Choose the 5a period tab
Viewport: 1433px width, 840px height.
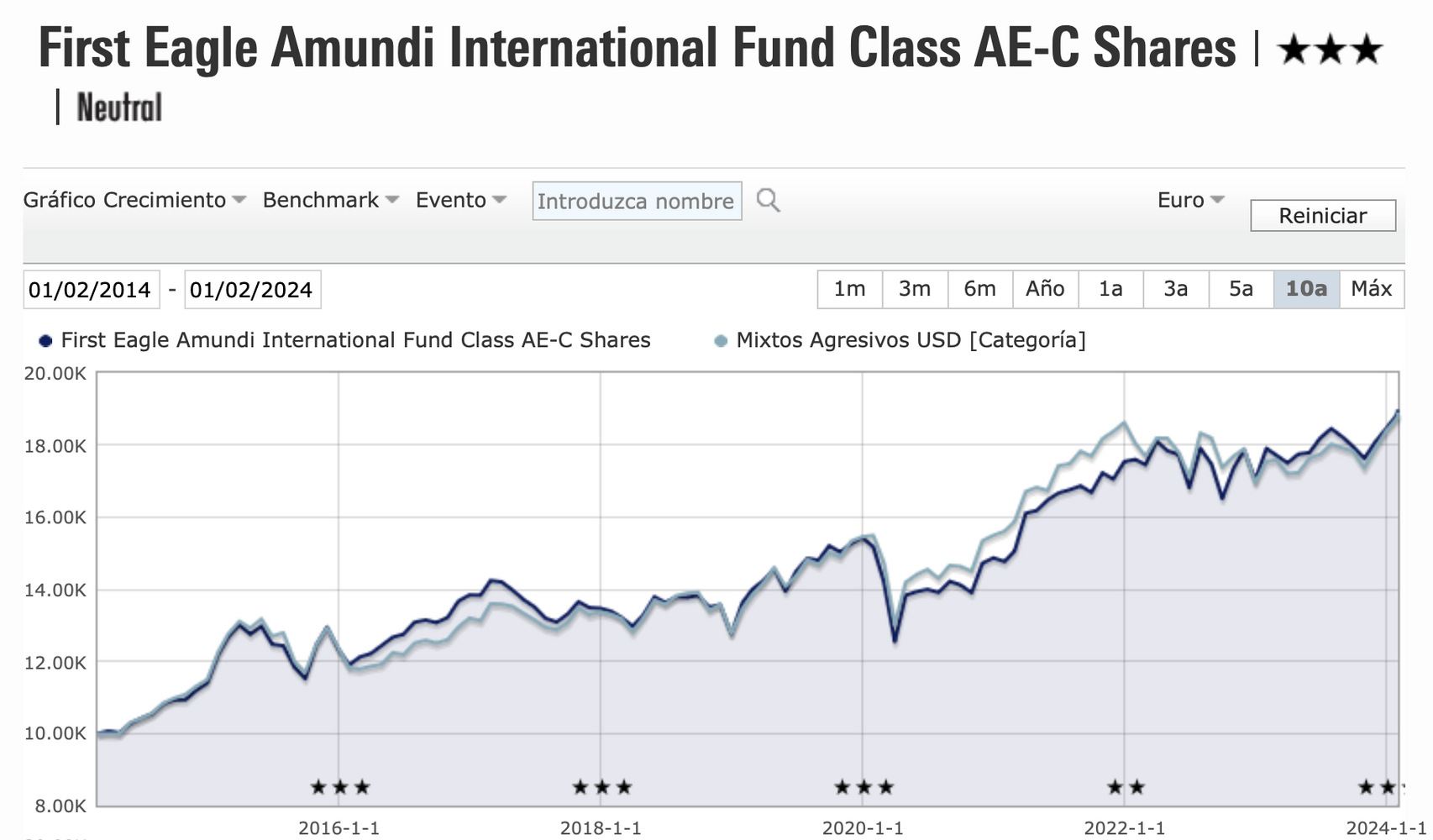click(x=1241, y=289)
